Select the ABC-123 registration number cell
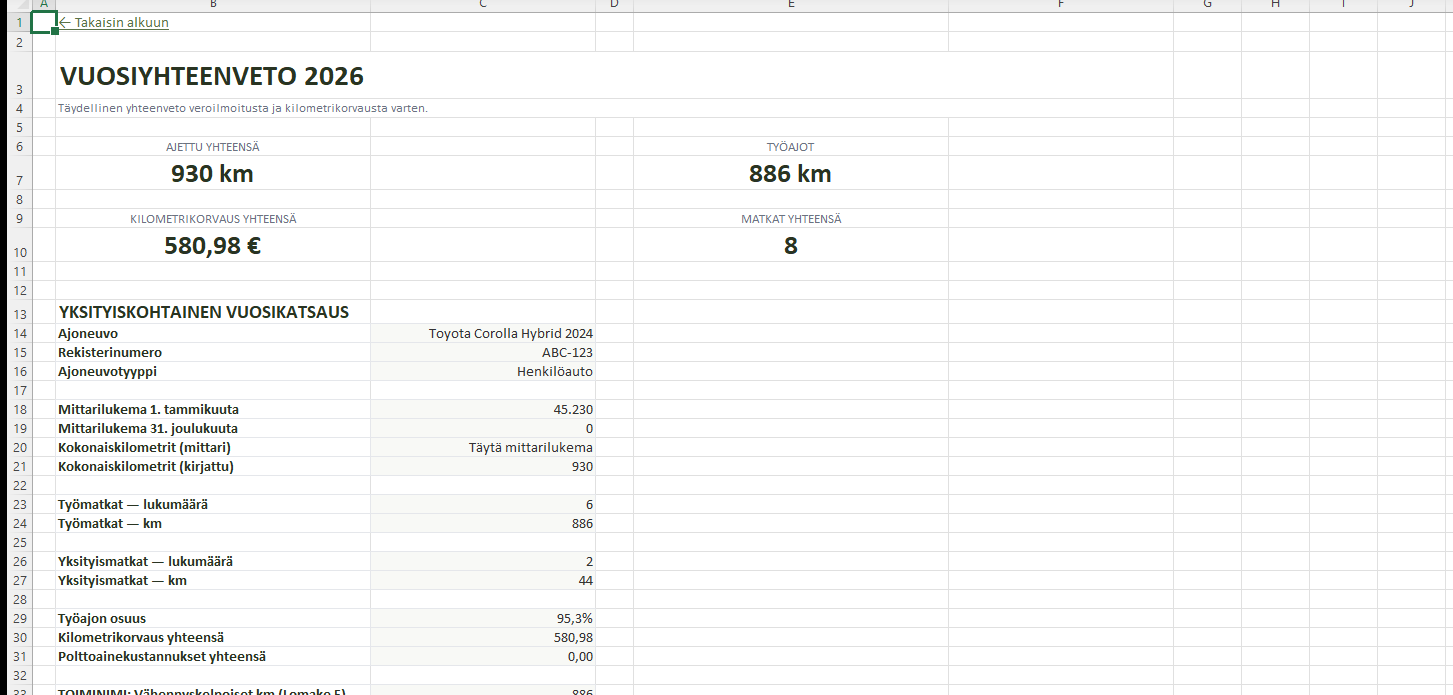This screenshot has height=695, width=1453. coord(567,353)
